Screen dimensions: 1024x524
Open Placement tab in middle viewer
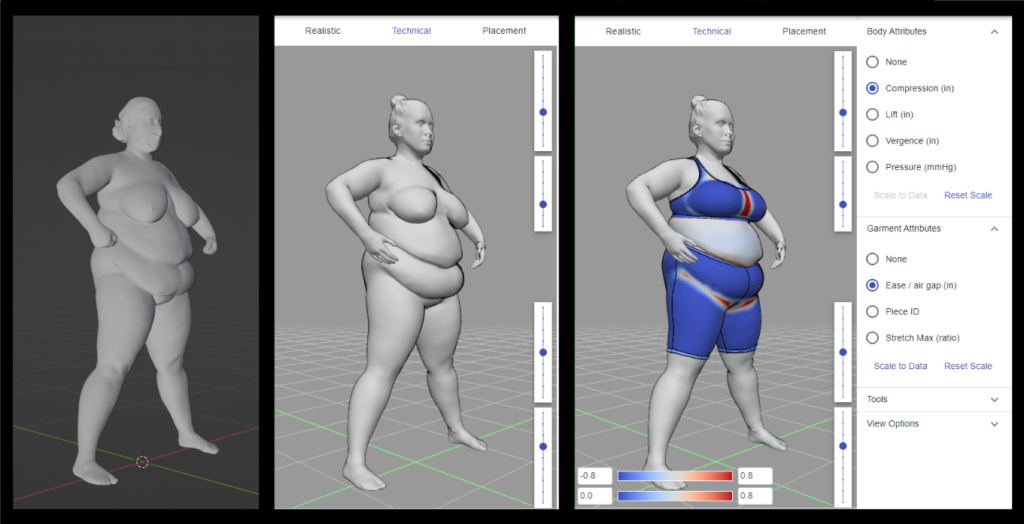point(504,31)
